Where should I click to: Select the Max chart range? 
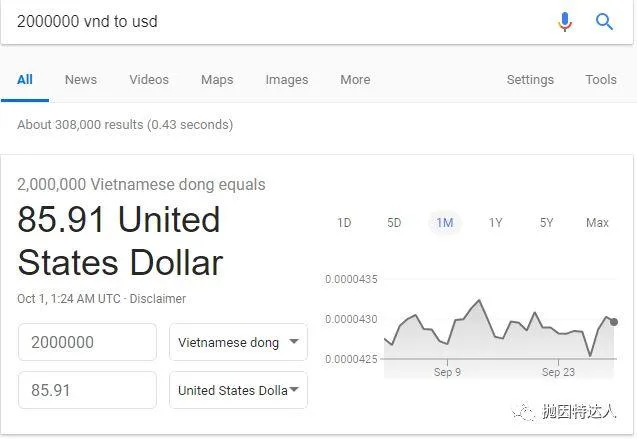tap(597, 223)
